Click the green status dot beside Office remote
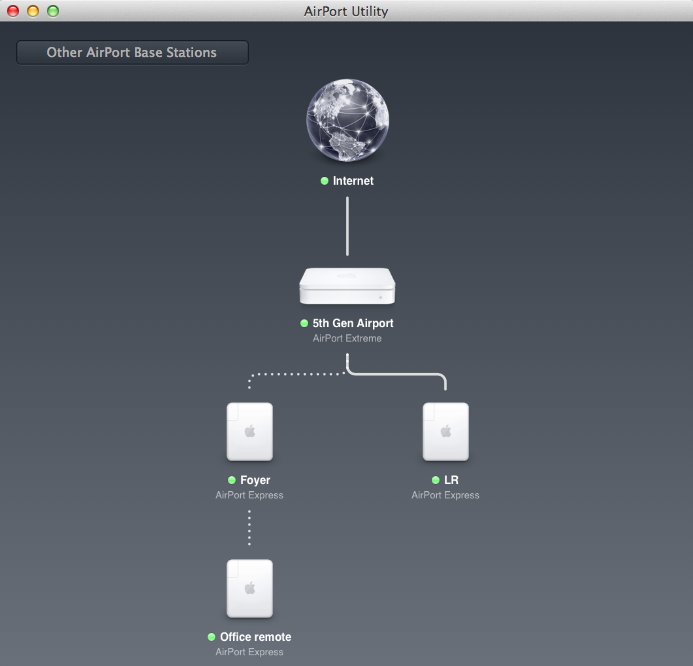The width and height of the screenshot is (693, 666). pyautogui.click(x=211, y=637)
